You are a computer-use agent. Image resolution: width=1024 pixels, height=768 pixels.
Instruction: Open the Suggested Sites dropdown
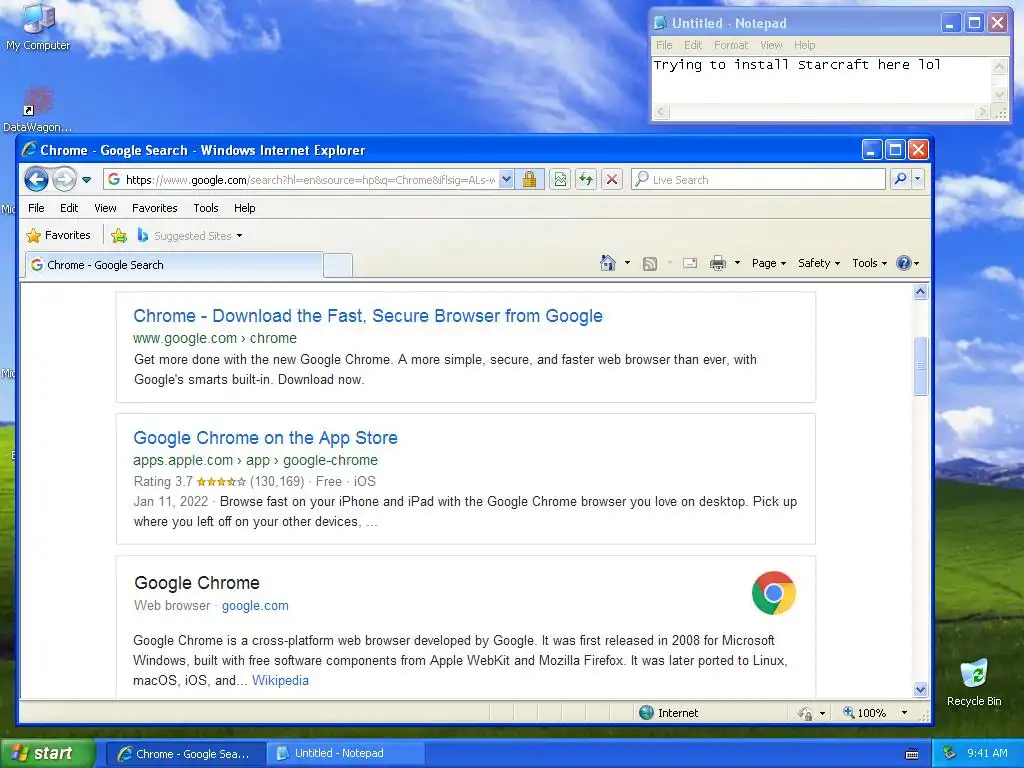tap(190, 236)
